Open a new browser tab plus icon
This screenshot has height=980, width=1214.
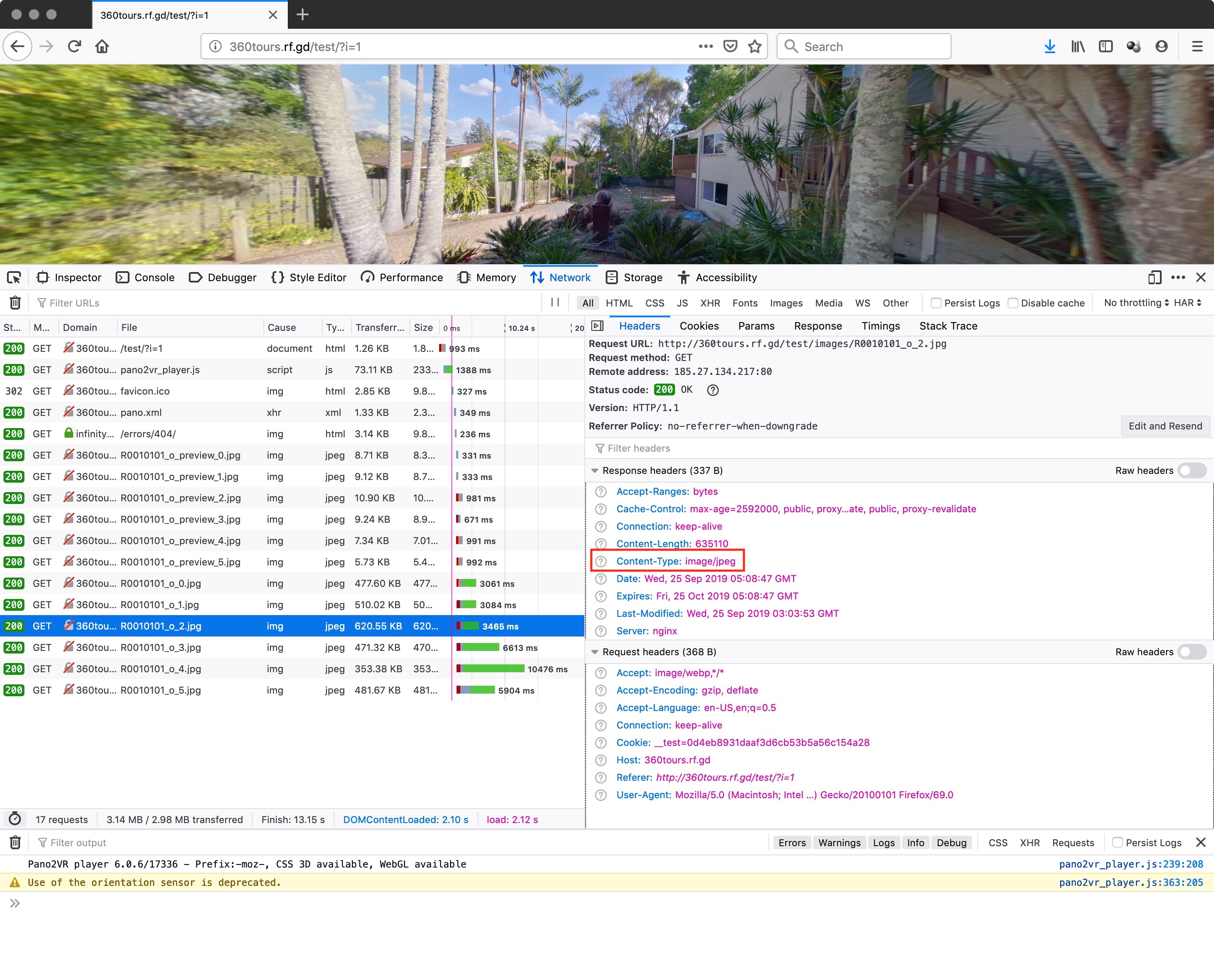pyautogui.click(x=303, y=15)
